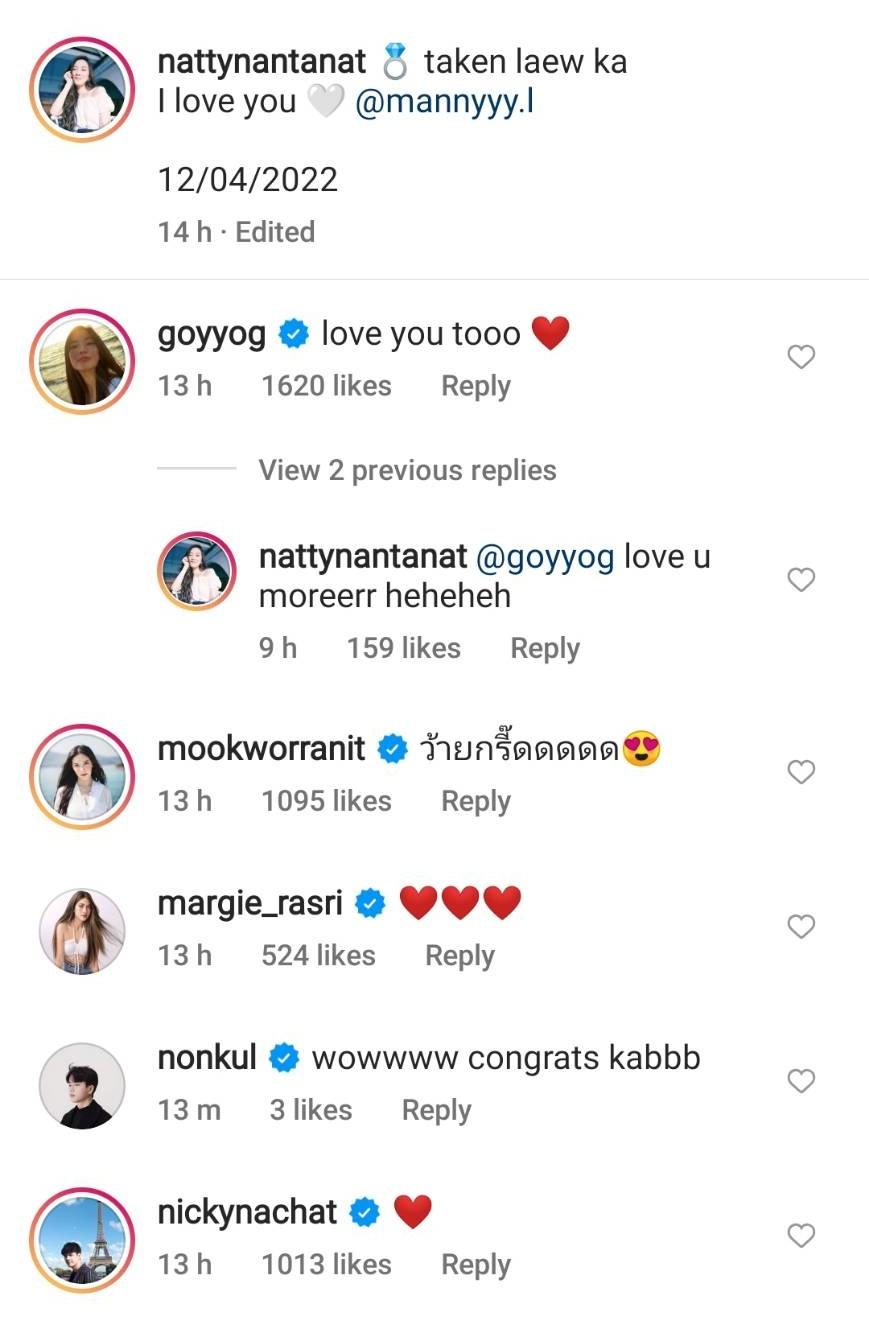View the 1620 likes on goyyog's comment
The image size is (869, 1321).
tap(326, 386)
